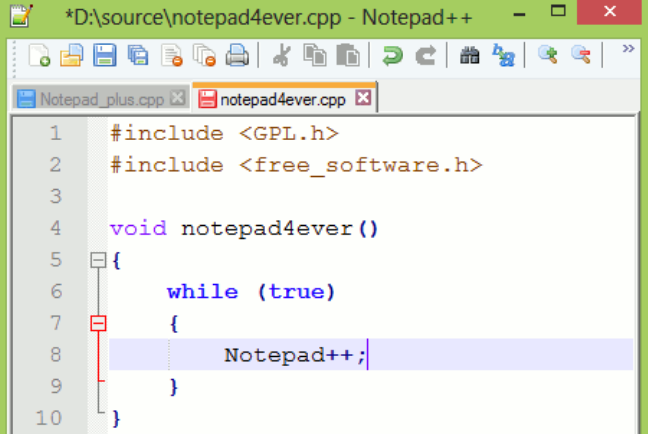Collapse function fold at line 5
This screenshot has height=434, width=648.
click(x=98, y=260)
